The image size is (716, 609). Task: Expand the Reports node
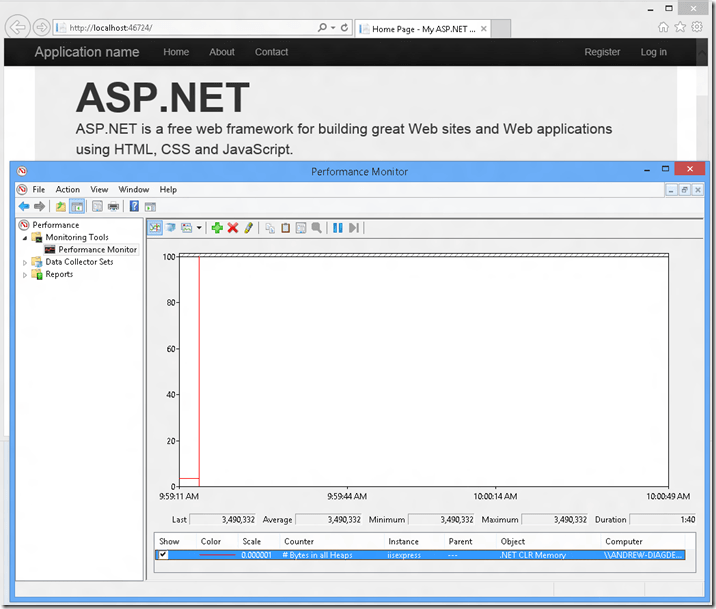tap(25, 275)
